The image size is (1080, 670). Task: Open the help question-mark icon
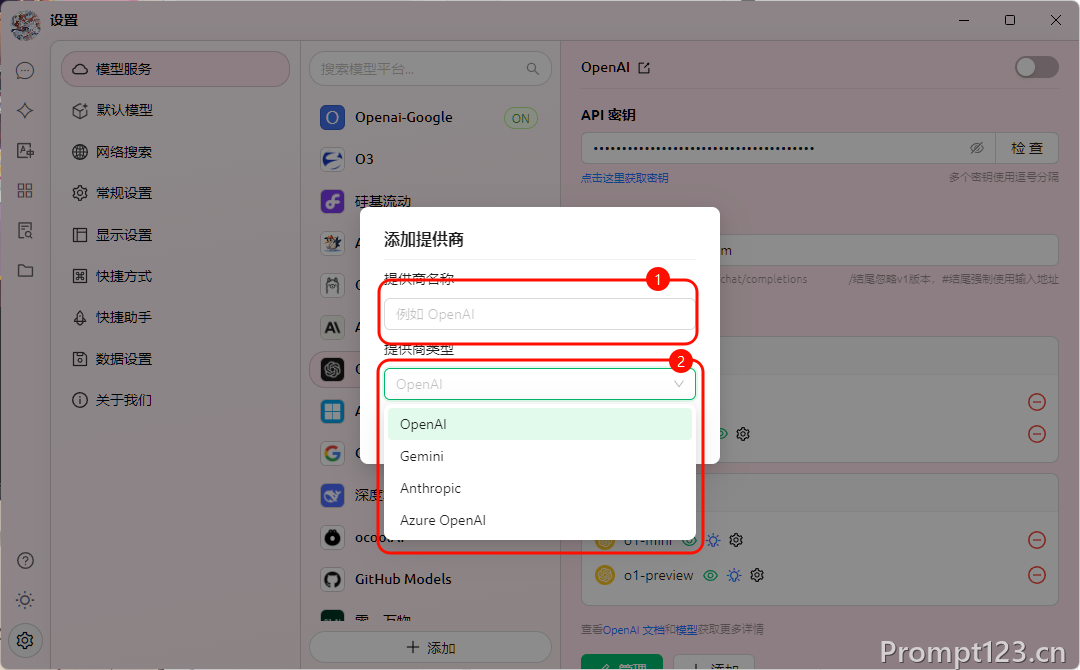coord(25,561)
